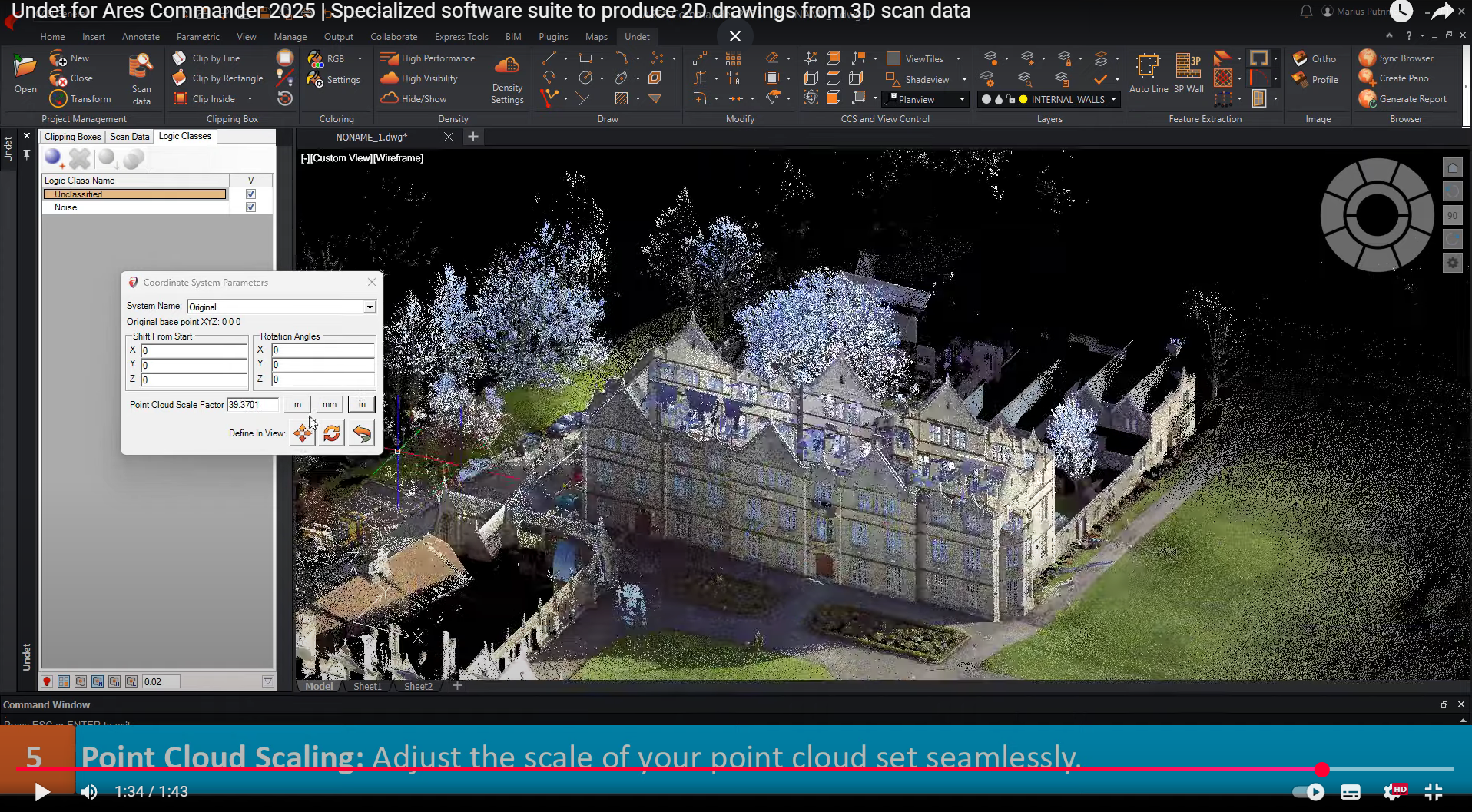
Task: Select the Clip by Rectangle tool
Action: [x=217, y=78]
